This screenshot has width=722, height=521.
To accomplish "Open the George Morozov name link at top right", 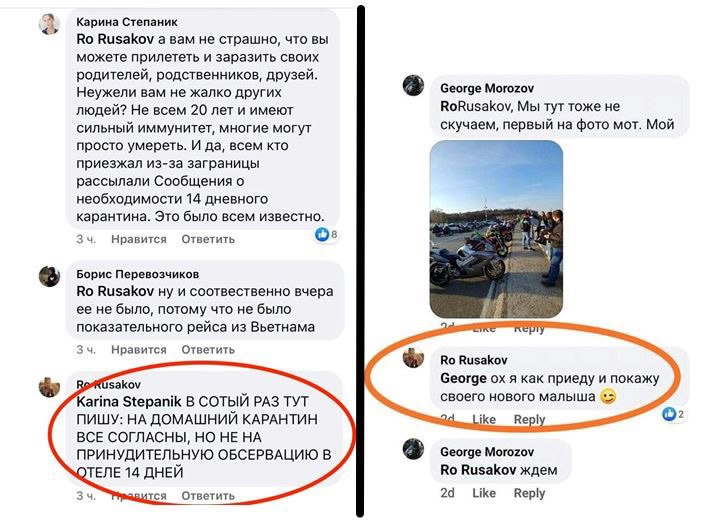I will point(487,88).
